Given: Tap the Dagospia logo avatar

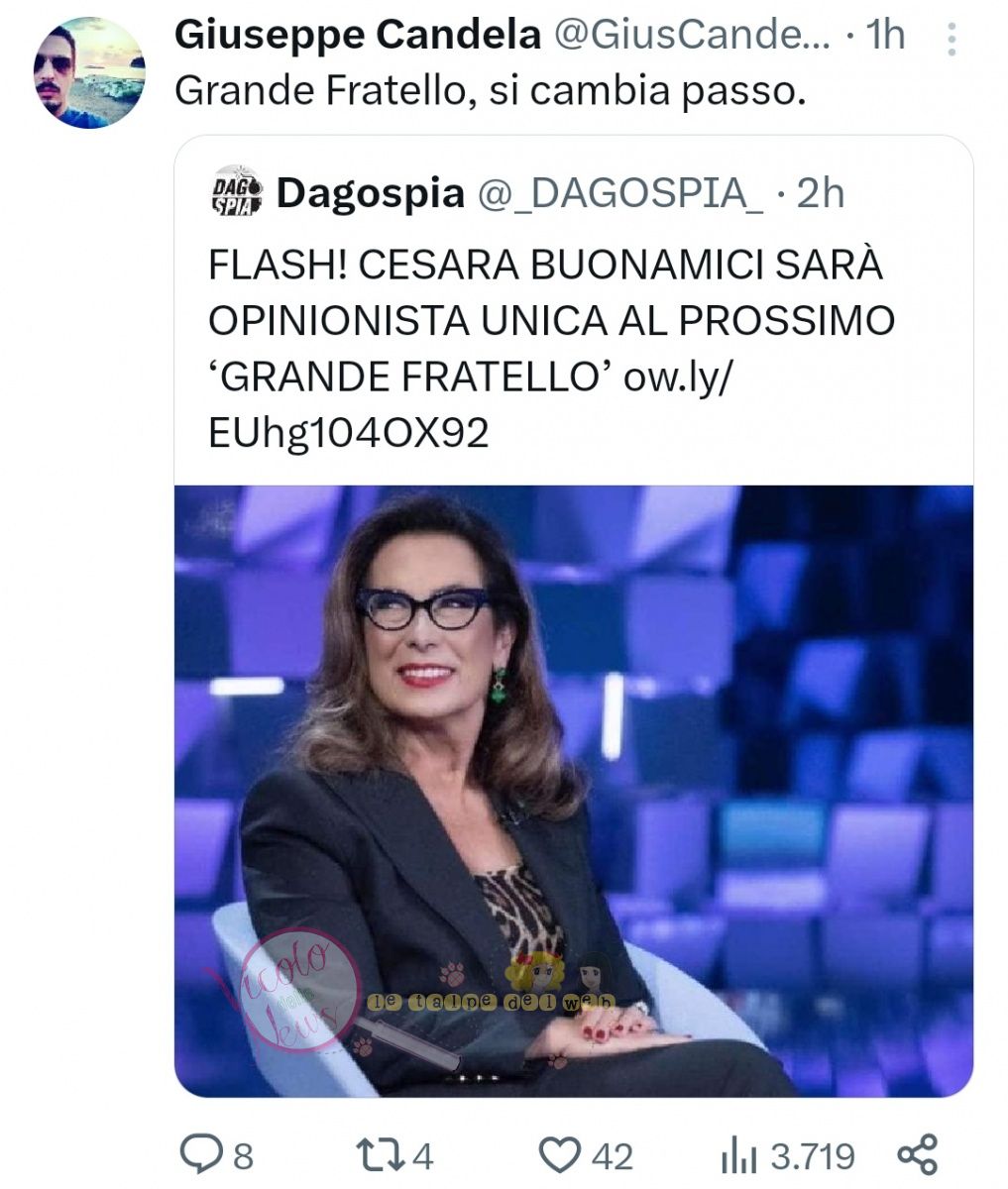Looking at the screenshot, I should pyautogui.click(x=238, y=191).
